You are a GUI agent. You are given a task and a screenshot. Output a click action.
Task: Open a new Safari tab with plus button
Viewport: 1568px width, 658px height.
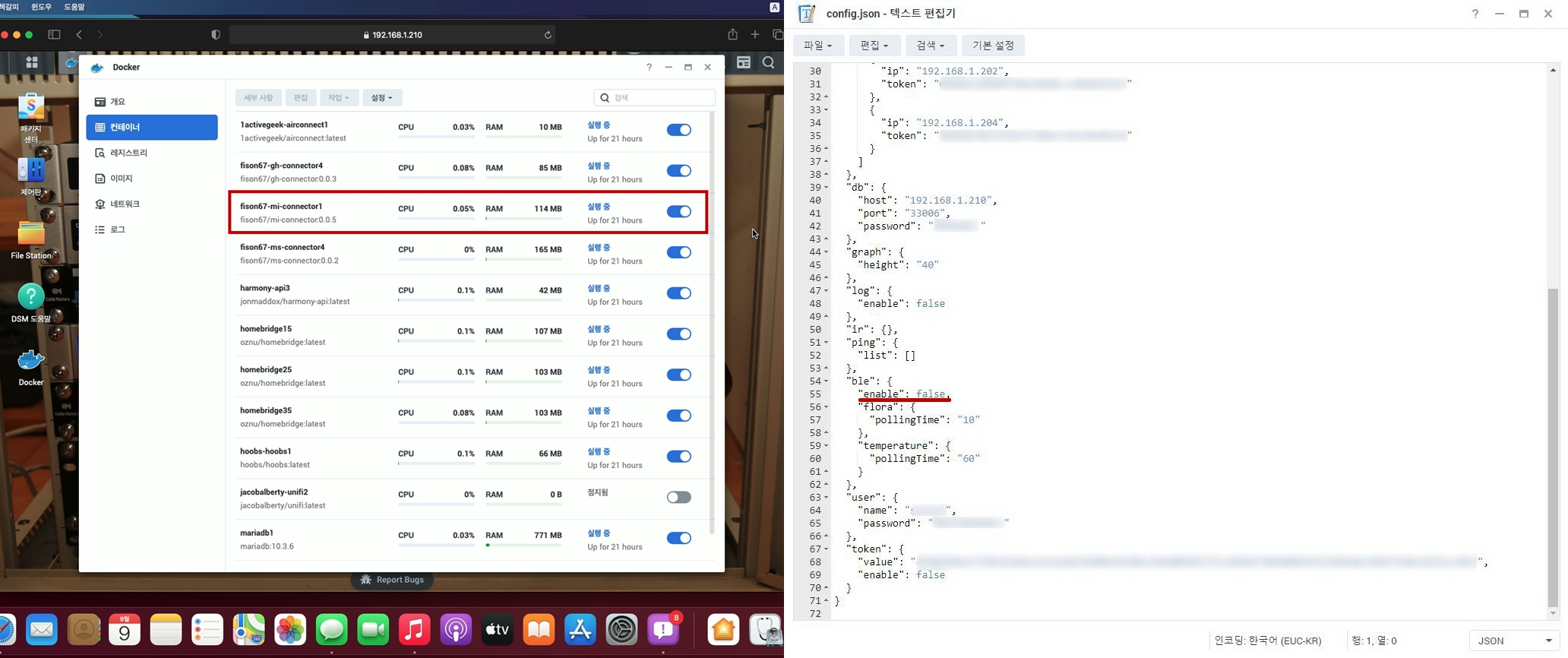(755, 35)
